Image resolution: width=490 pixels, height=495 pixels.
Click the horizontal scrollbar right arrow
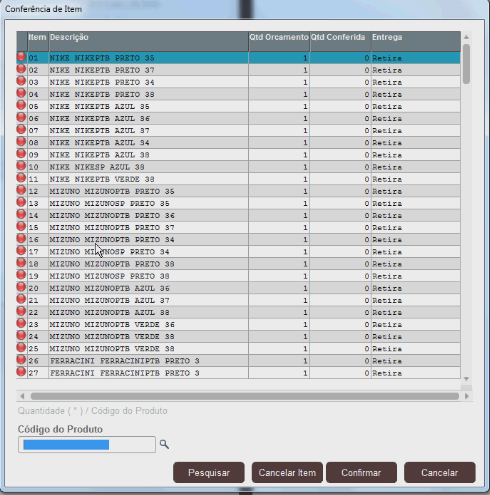467,396
